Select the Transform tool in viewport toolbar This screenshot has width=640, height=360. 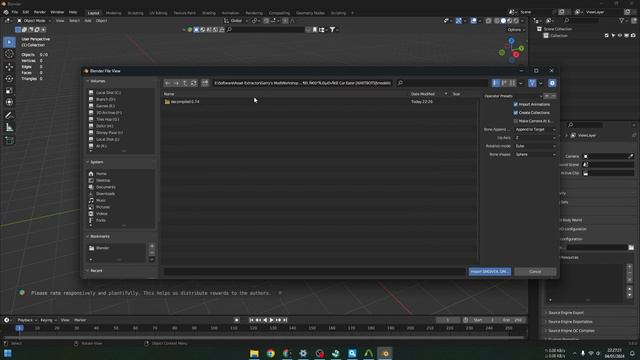[x=9, y=102]
